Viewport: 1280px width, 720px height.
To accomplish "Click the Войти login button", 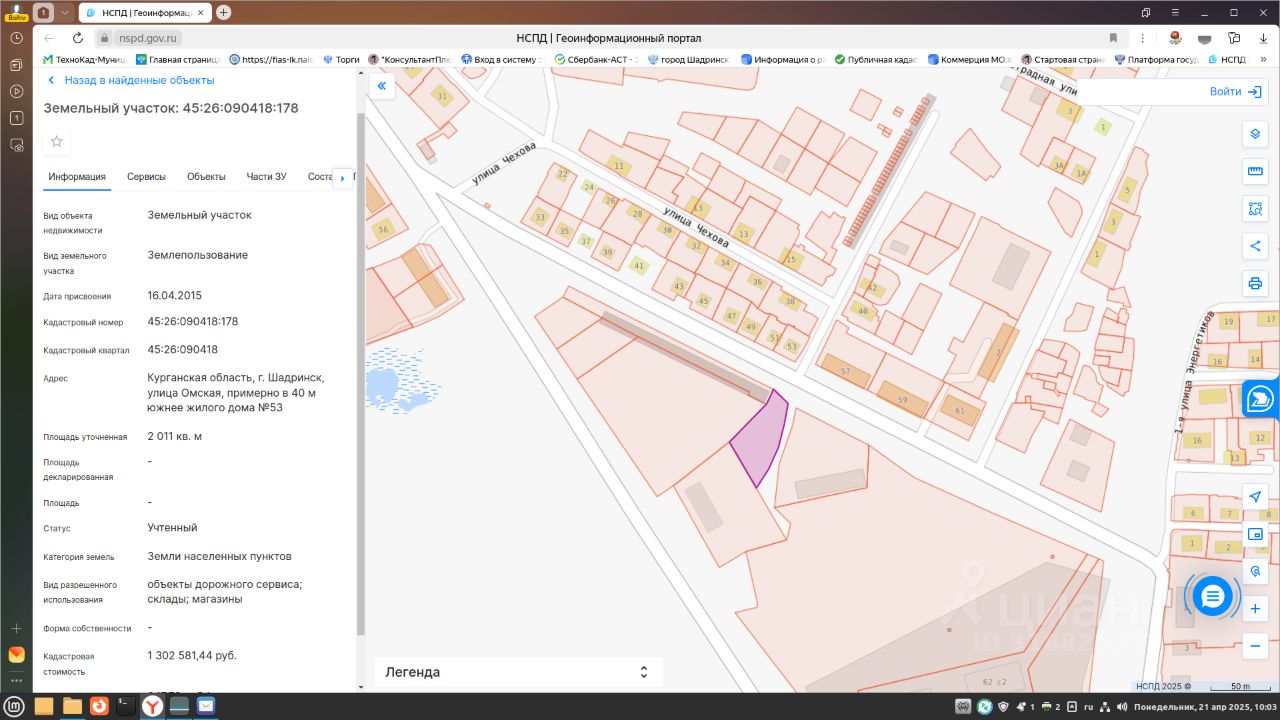I will coord(1236,91).
